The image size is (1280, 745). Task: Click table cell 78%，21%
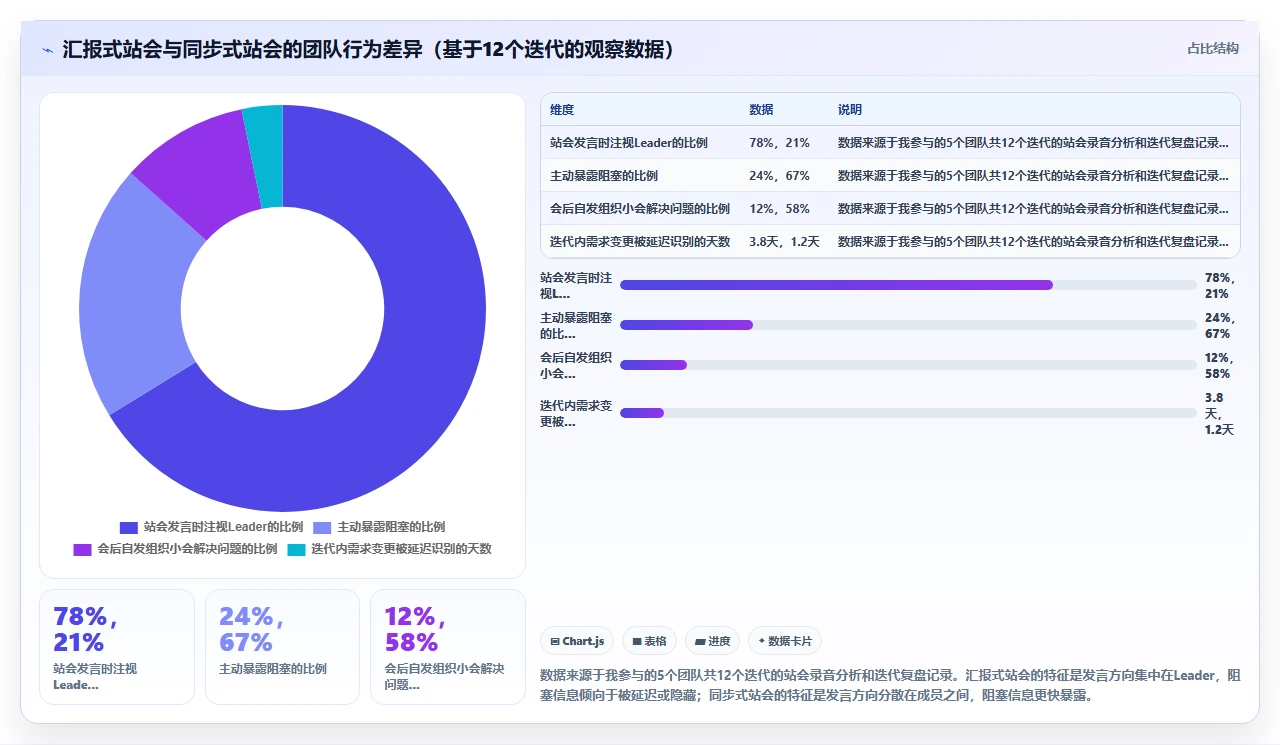[x=779, y=143]
